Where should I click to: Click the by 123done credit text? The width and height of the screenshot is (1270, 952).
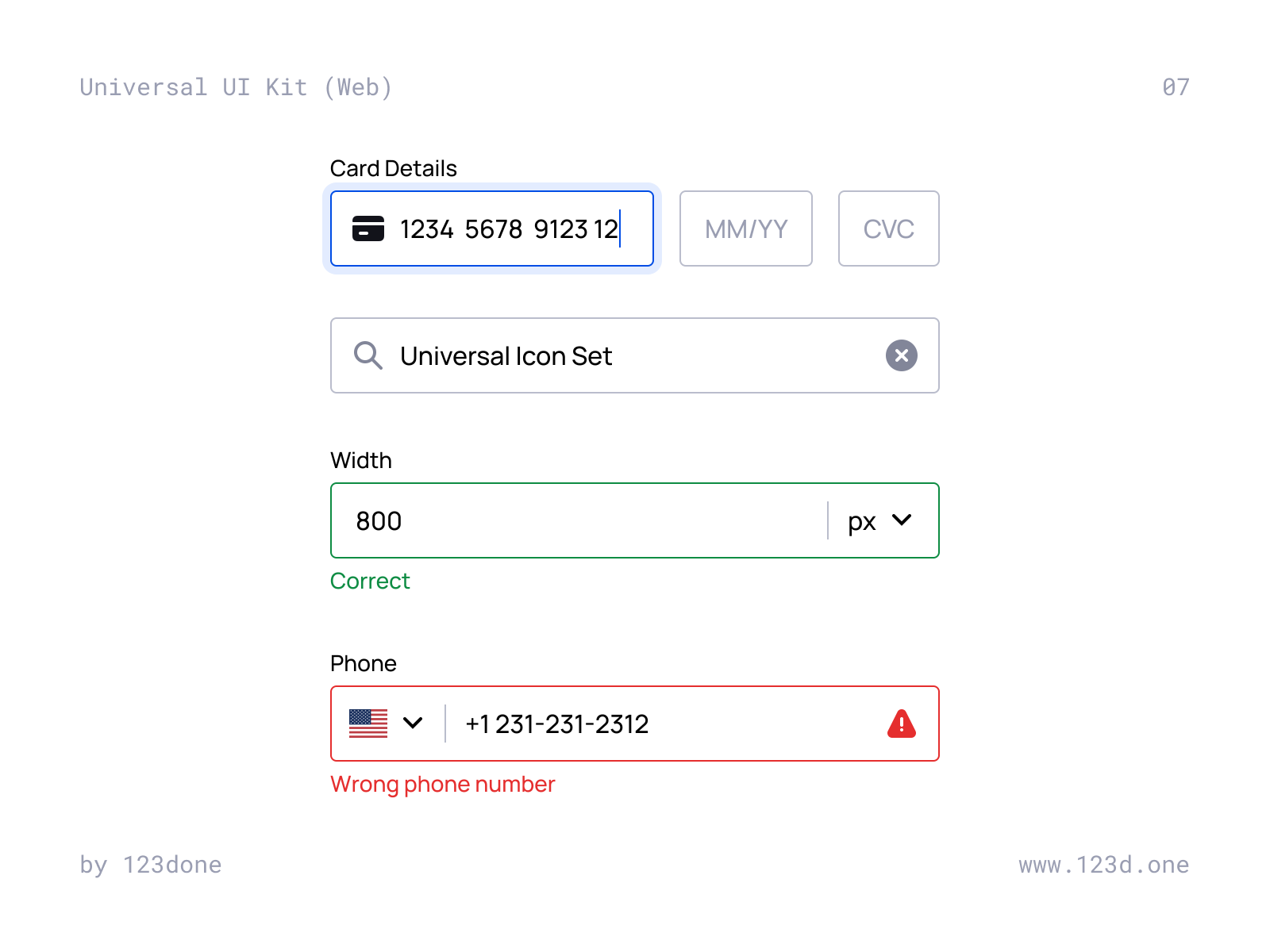151,865
